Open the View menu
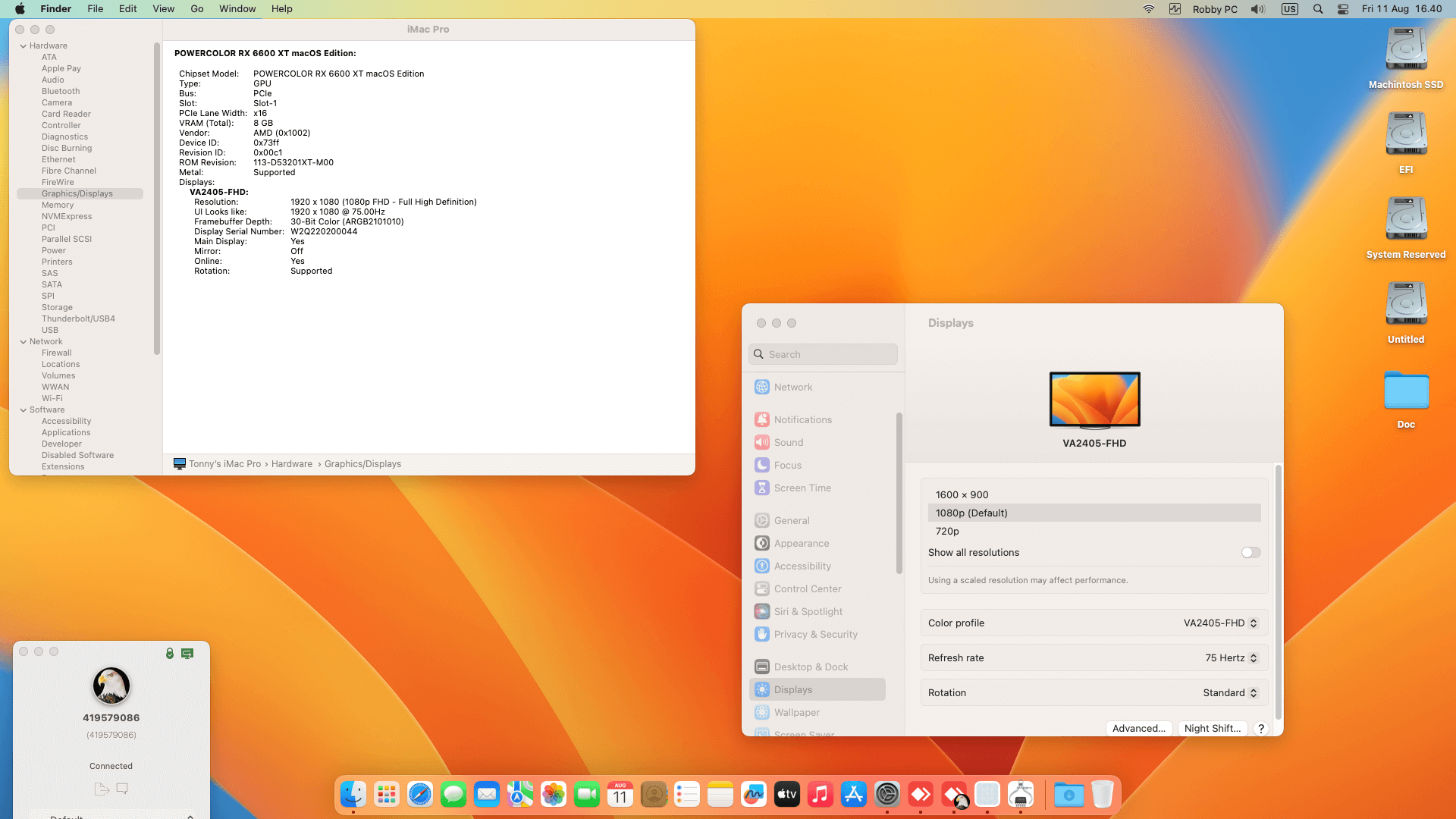 (164, 9)
